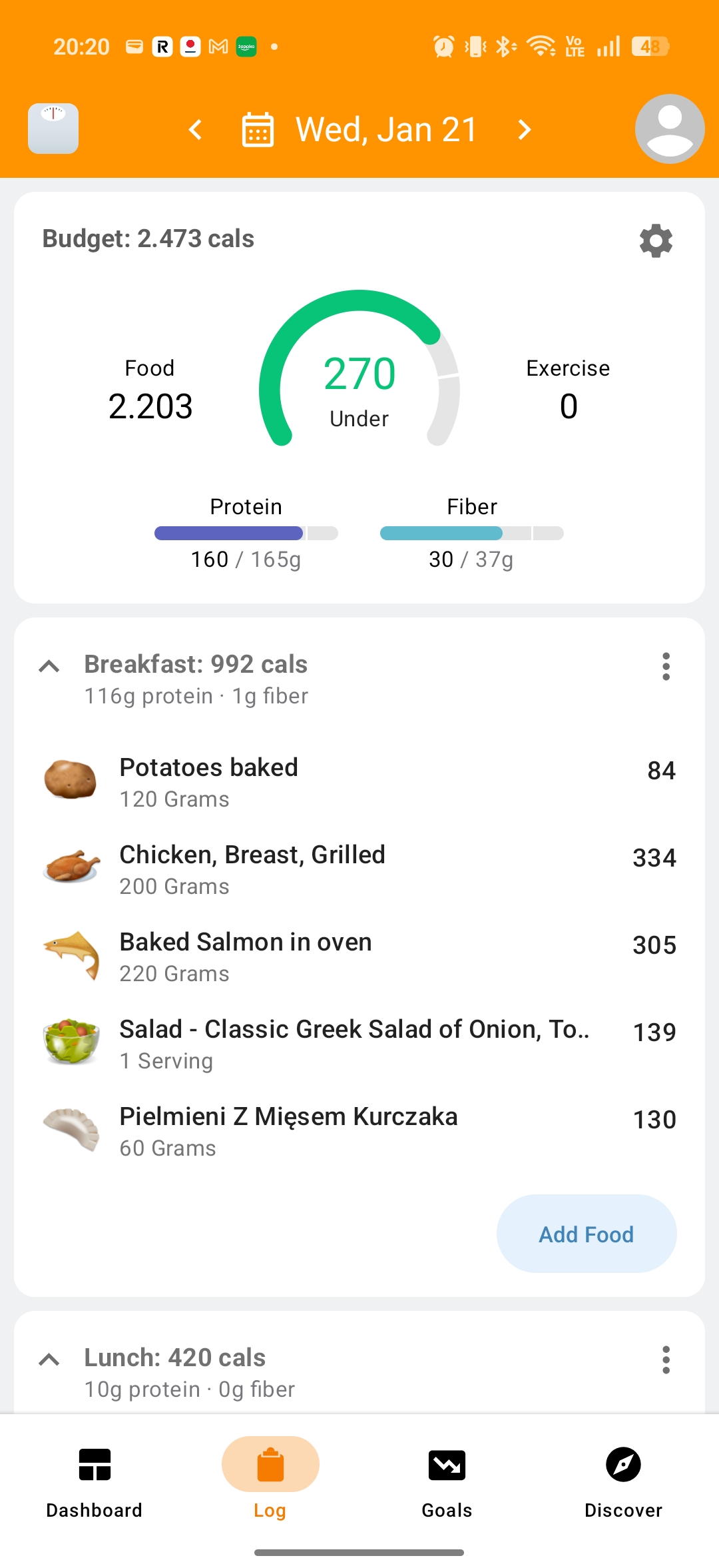Open the Baked Salmon in oven entry
The image size is (719, 1568).
coord(359,957)
